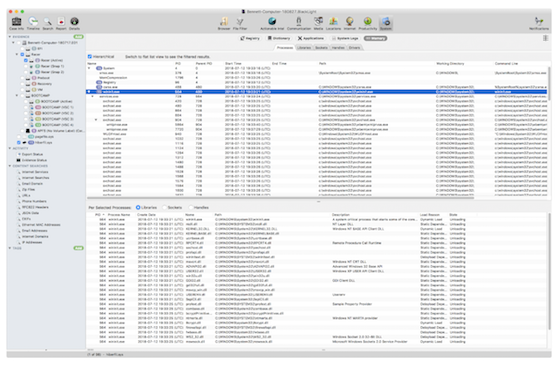
Task: Open the Report toolbar icon
Action: pyautogui.click(x=61, y=22)
